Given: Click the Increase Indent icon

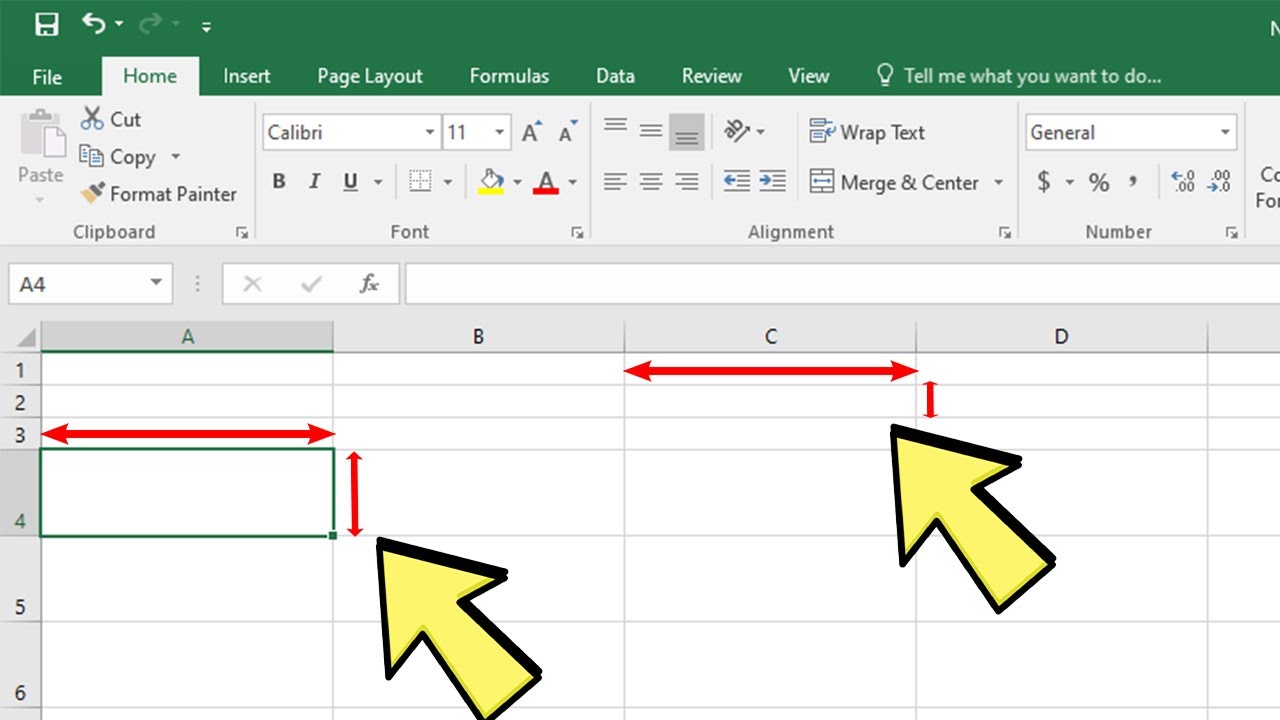Looking at the screenshot, I should tap(772, 182).
